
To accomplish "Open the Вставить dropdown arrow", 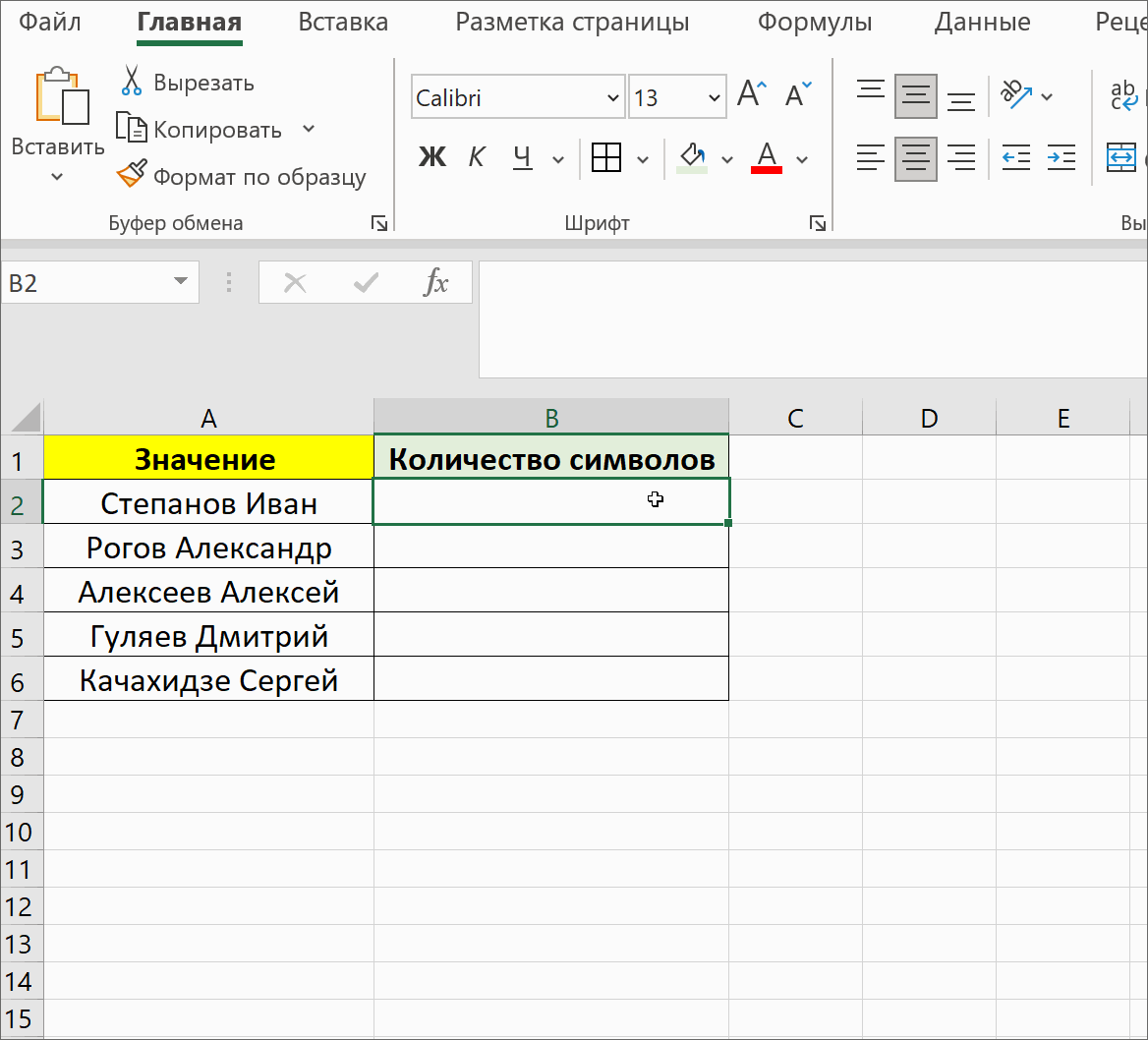I will tap(57, 177).
